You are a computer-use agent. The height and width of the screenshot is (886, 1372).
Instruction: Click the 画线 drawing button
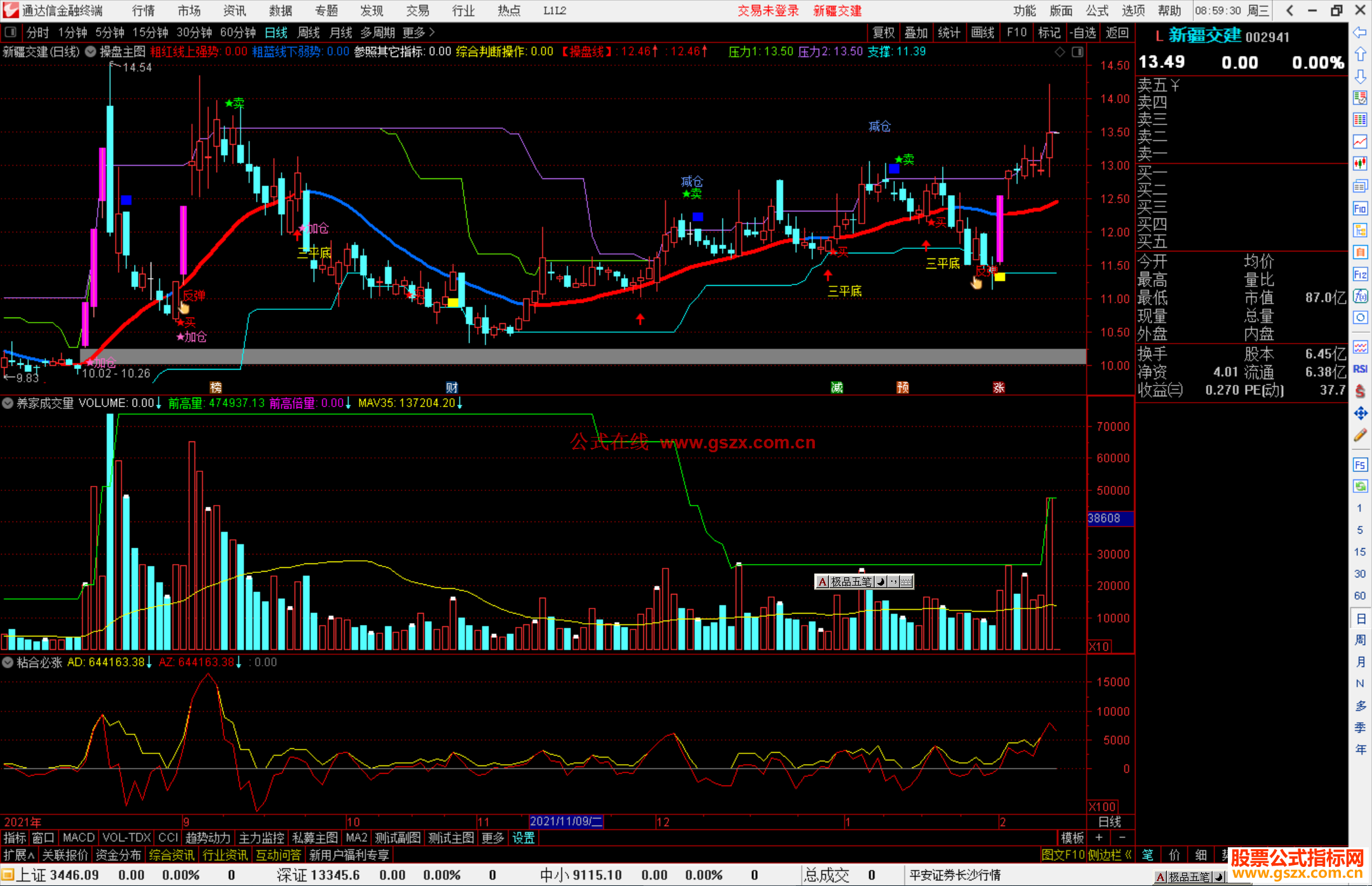983,32
